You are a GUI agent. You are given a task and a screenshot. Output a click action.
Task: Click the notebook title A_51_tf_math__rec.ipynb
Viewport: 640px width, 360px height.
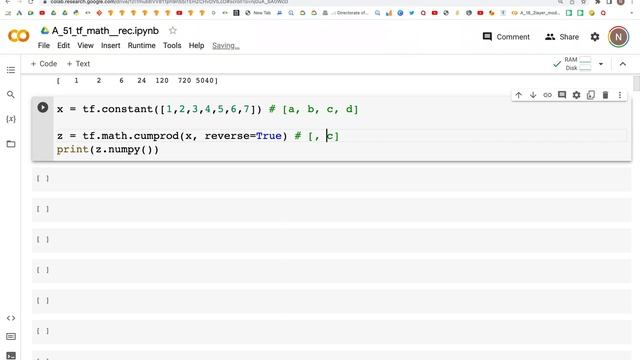click(x=105, y=31)
